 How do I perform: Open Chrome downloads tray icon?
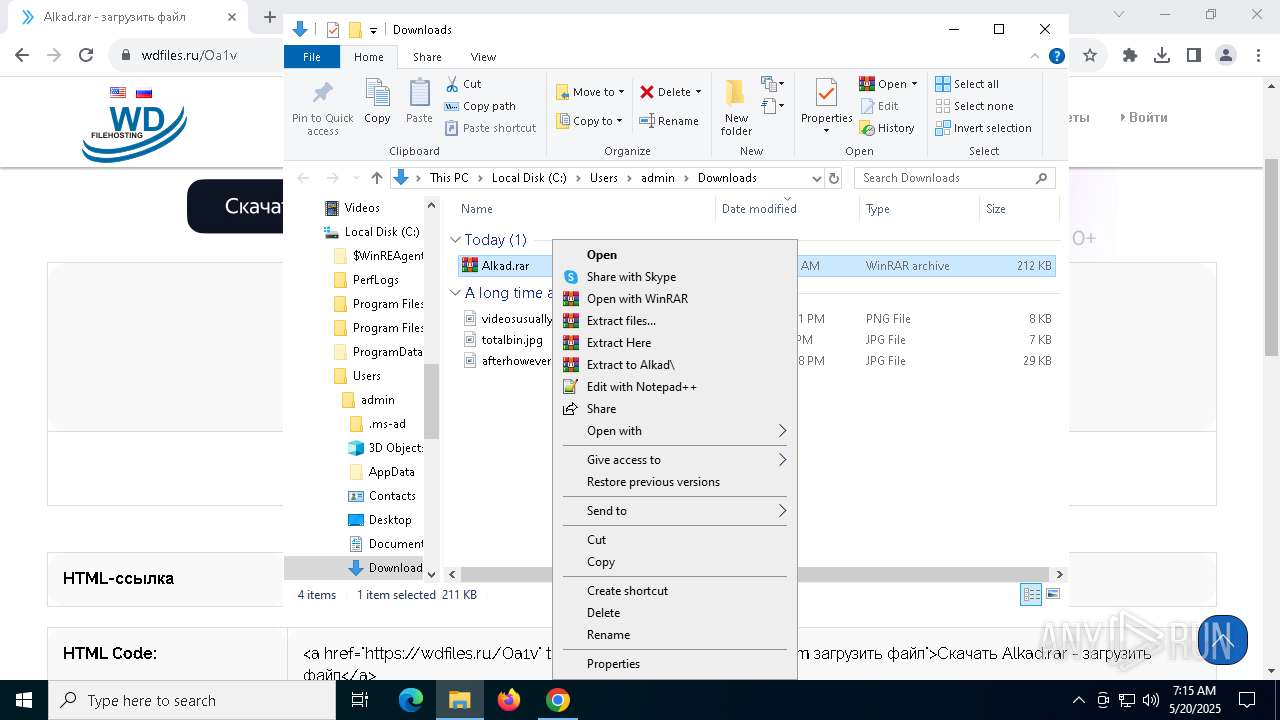pyautogui.click(x=1162, y=56)
